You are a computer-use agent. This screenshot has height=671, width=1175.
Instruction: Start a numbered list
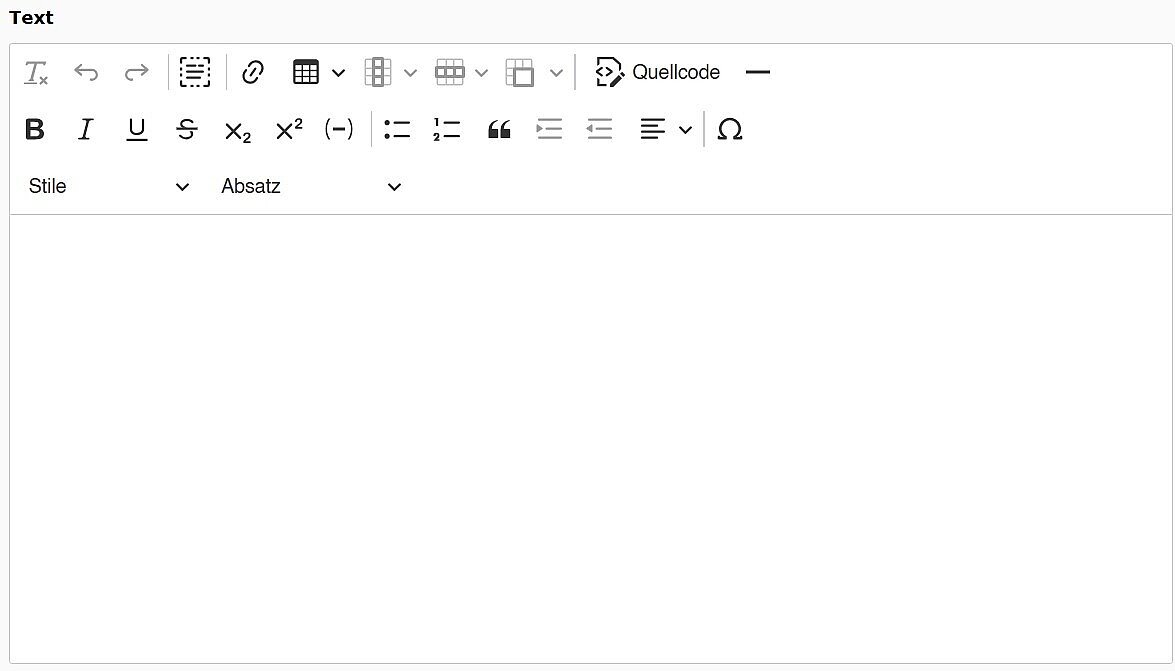pos(446,129)
